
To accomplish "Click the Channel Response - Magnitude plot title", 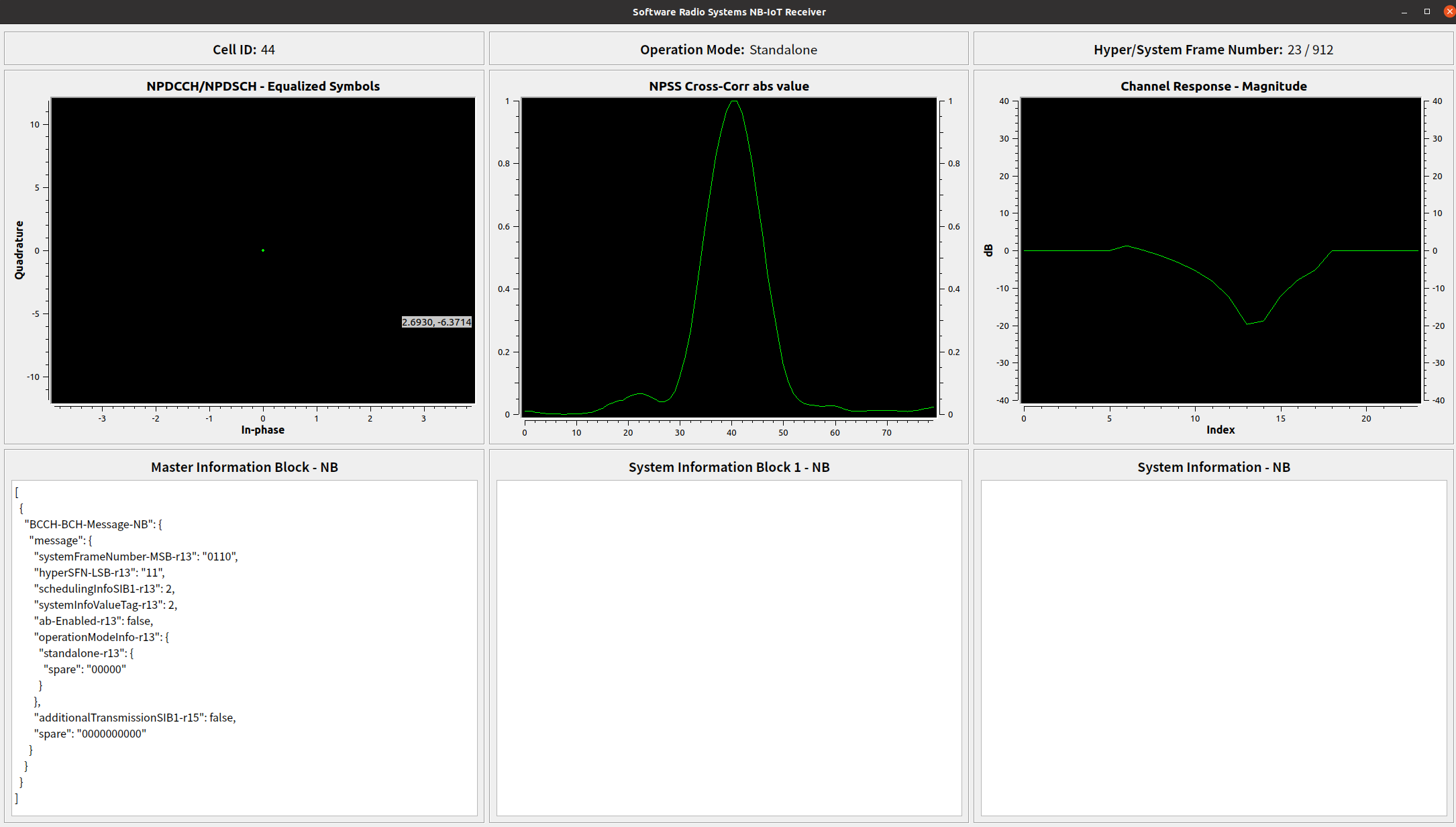I will pyautogui.click(x=1213, y=86).
